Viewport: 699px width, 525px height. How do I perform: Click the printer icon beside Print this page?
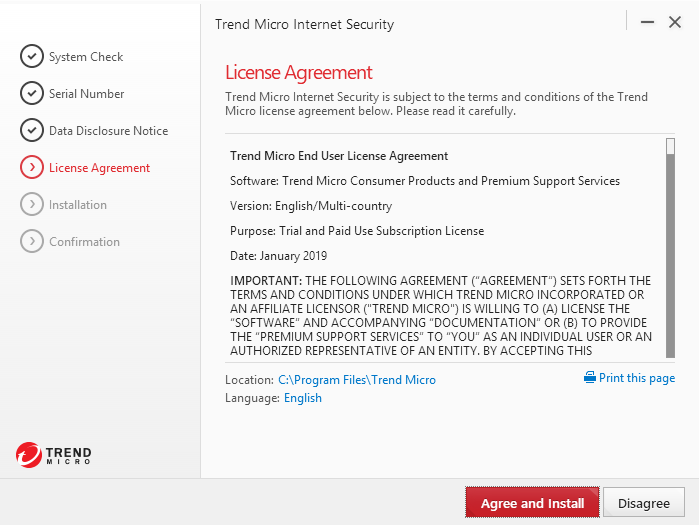pyautogui.click(x=590, y=377)
